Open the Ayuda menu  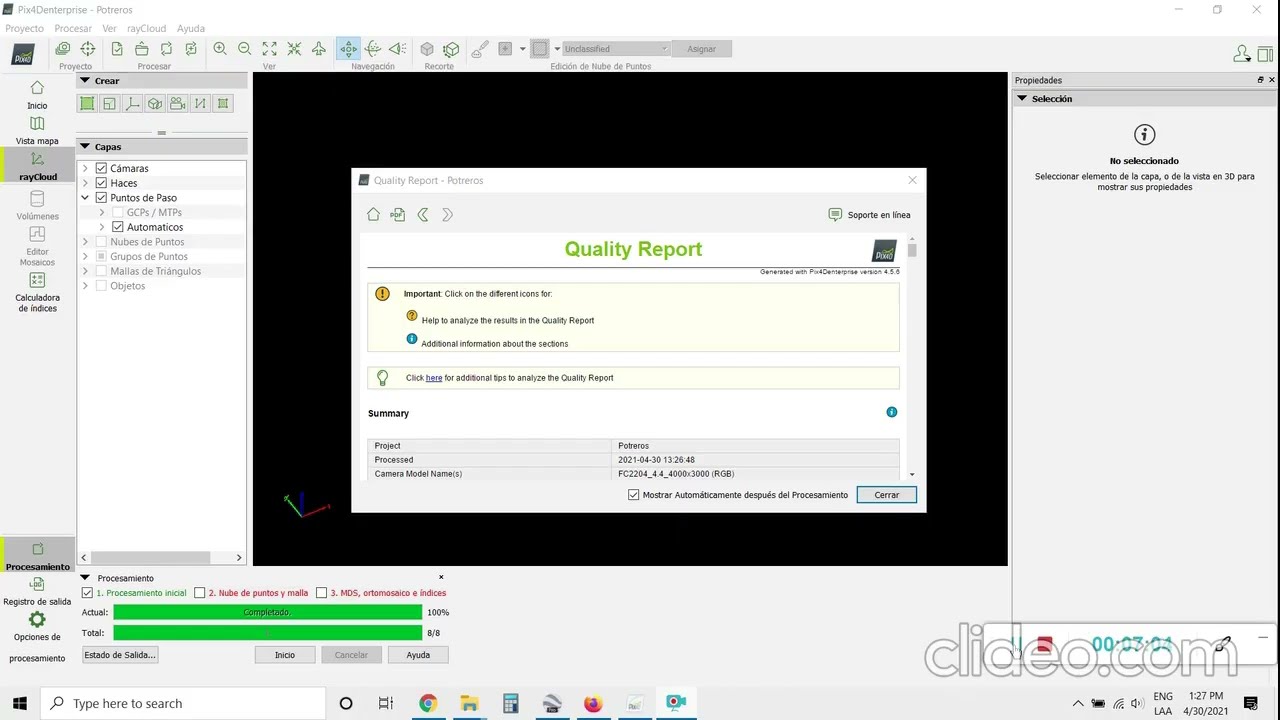190,29
